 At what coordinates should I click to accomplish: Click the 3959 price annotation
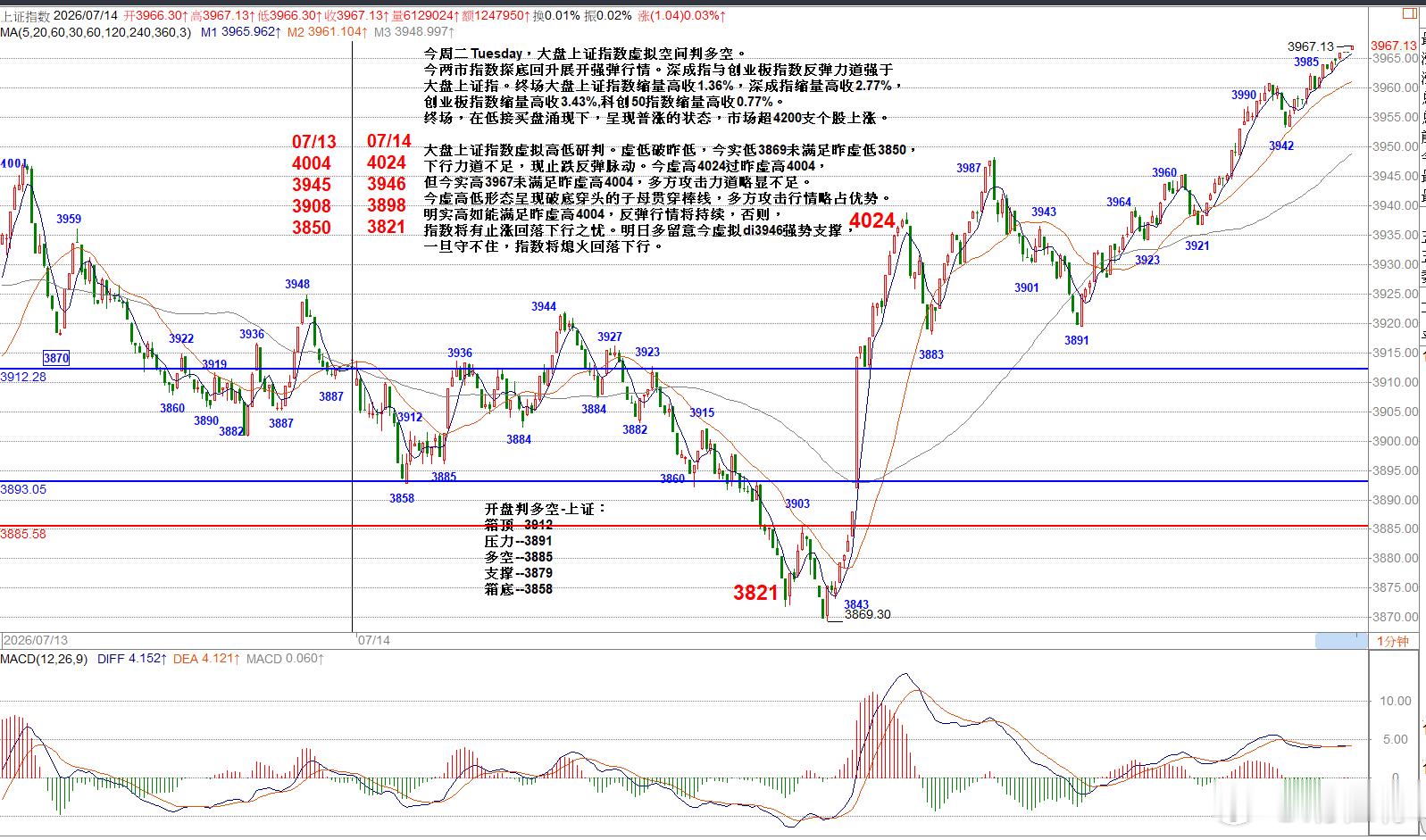(69, 219)
